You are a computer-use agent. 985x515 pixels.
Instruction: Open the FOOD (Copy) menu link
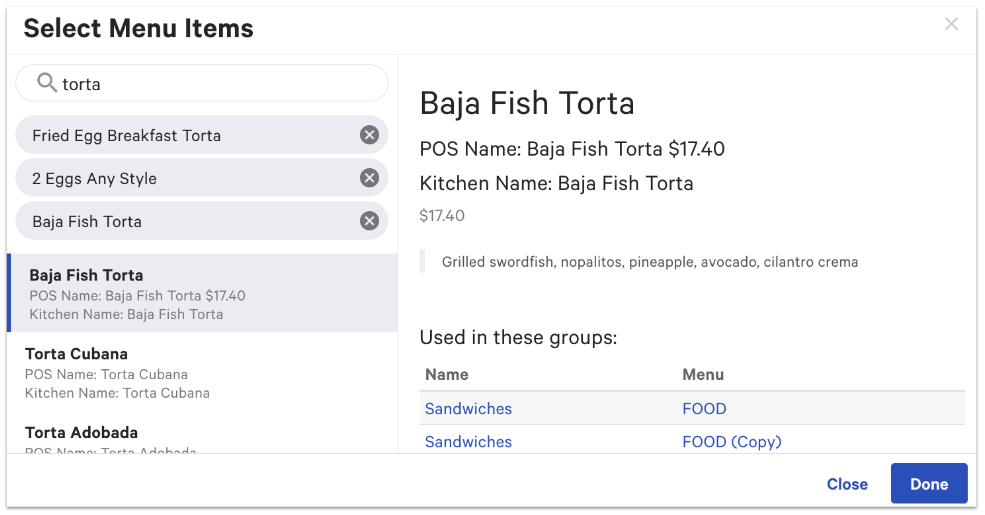[x=731, y=441]
